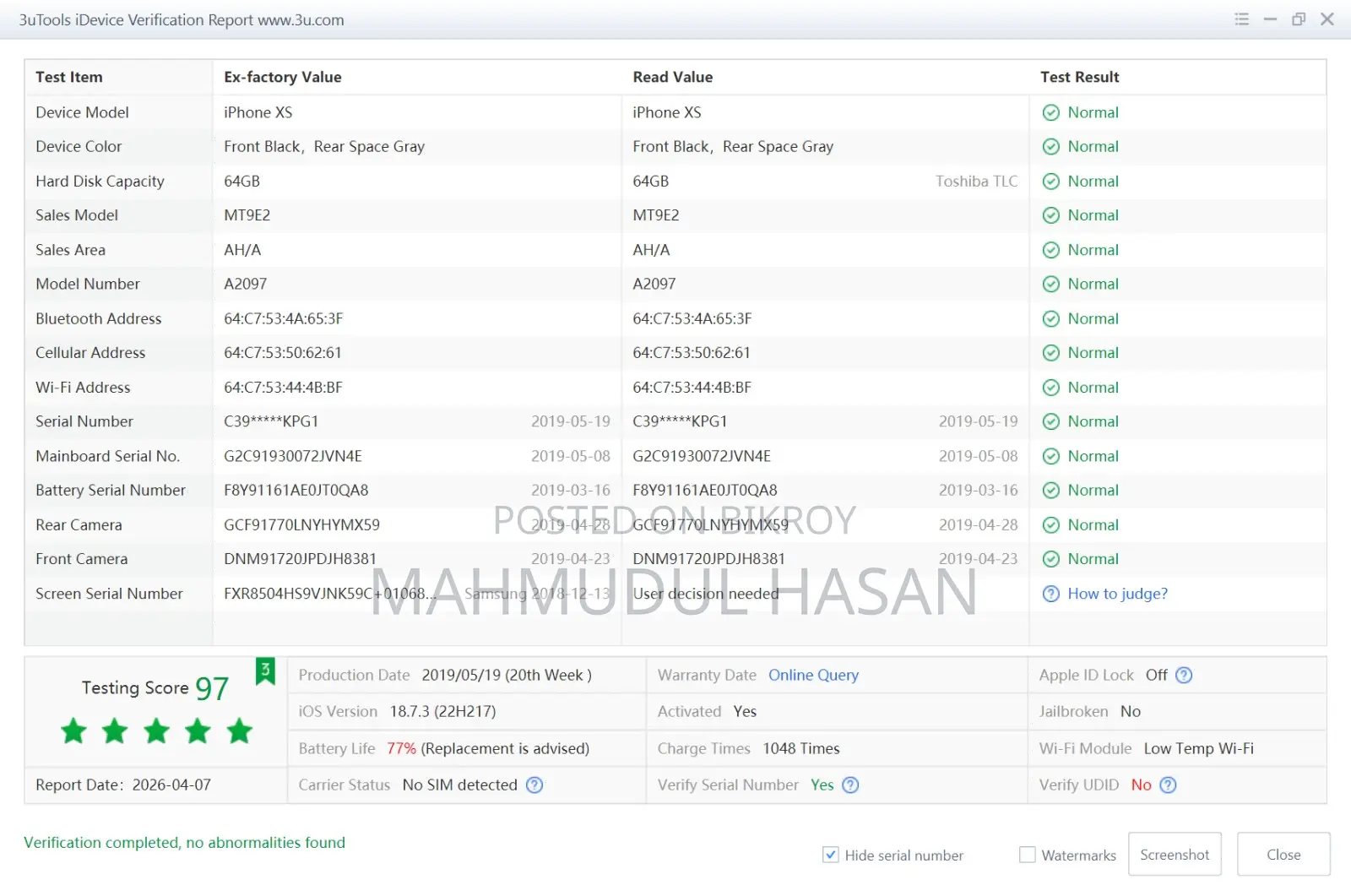Click the Jailbroken No value

click(x=1131, y=711)
